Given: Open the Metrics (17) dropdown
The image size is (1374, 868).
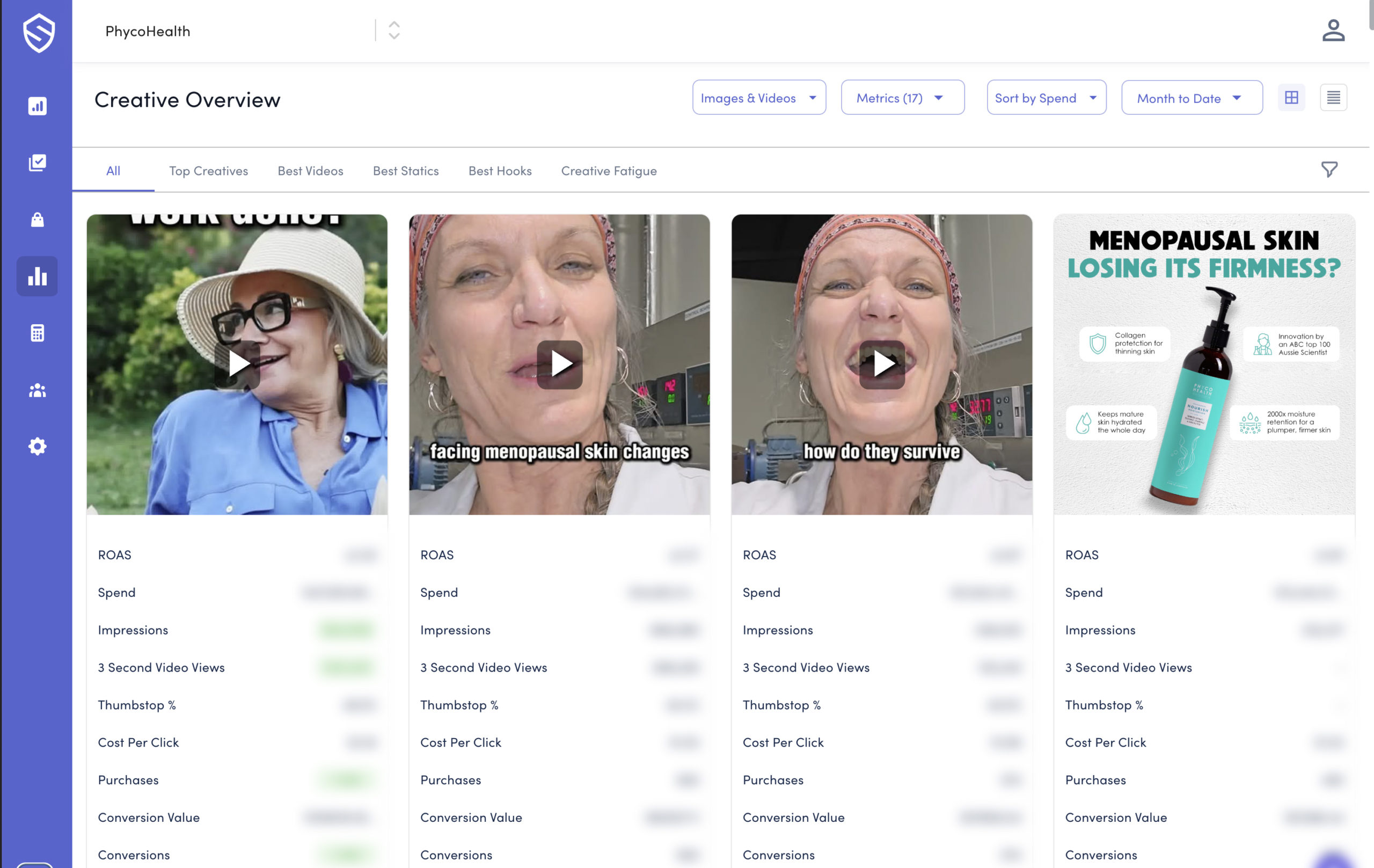Looking at the screenshot, I should [902, 98].
